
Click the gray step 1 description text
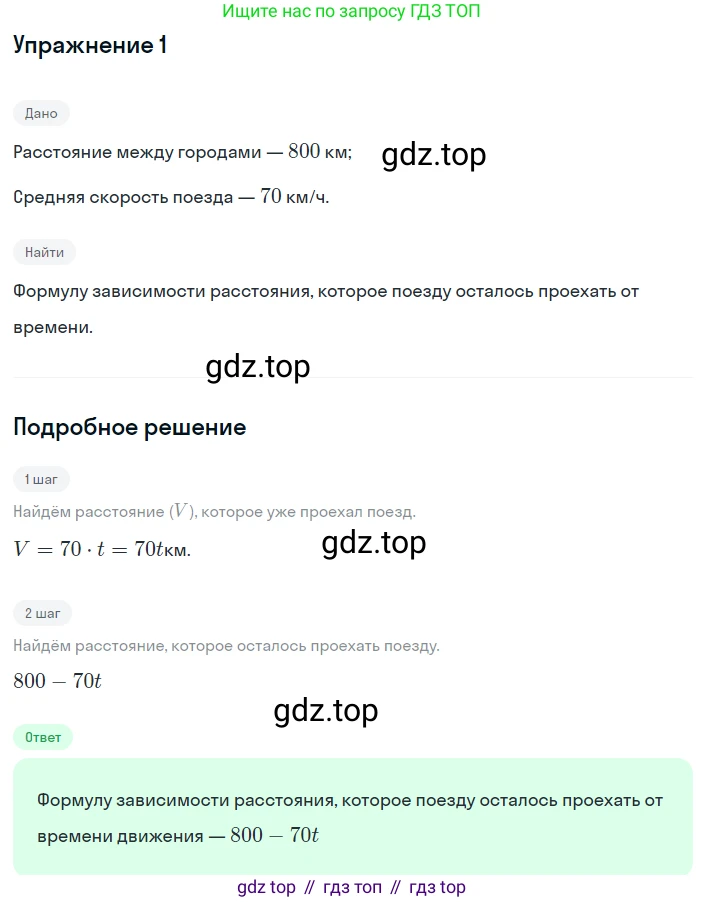tap(214, 511)
